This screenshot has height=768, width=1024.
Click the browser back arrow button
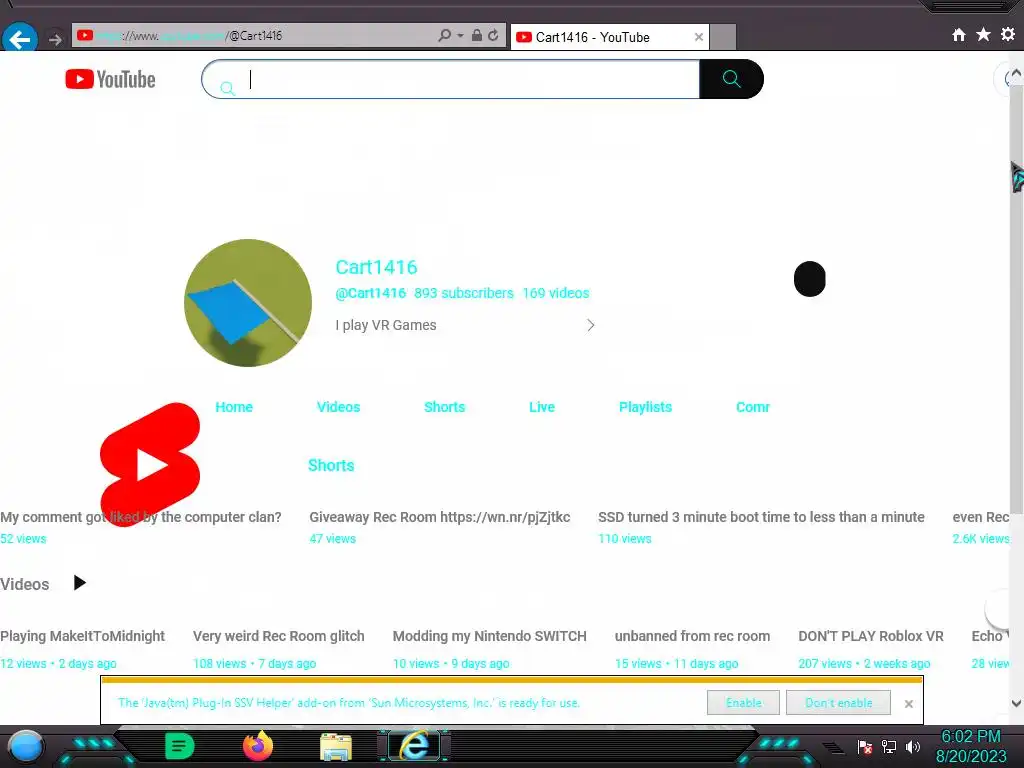[x=20, y=39]
